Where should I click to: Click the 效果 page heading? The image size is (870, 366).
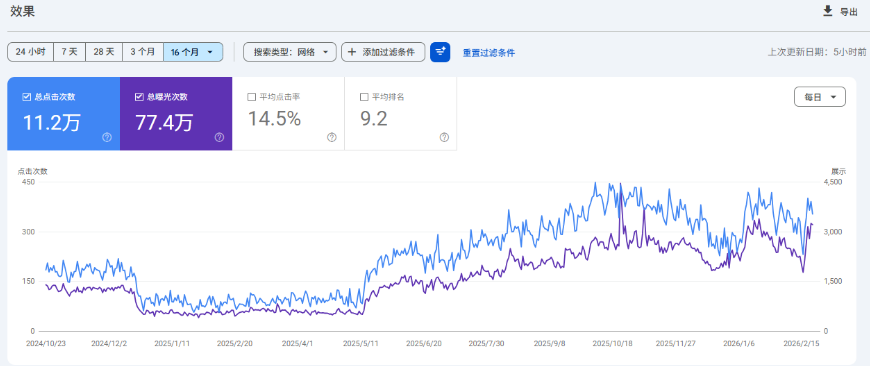23,12
